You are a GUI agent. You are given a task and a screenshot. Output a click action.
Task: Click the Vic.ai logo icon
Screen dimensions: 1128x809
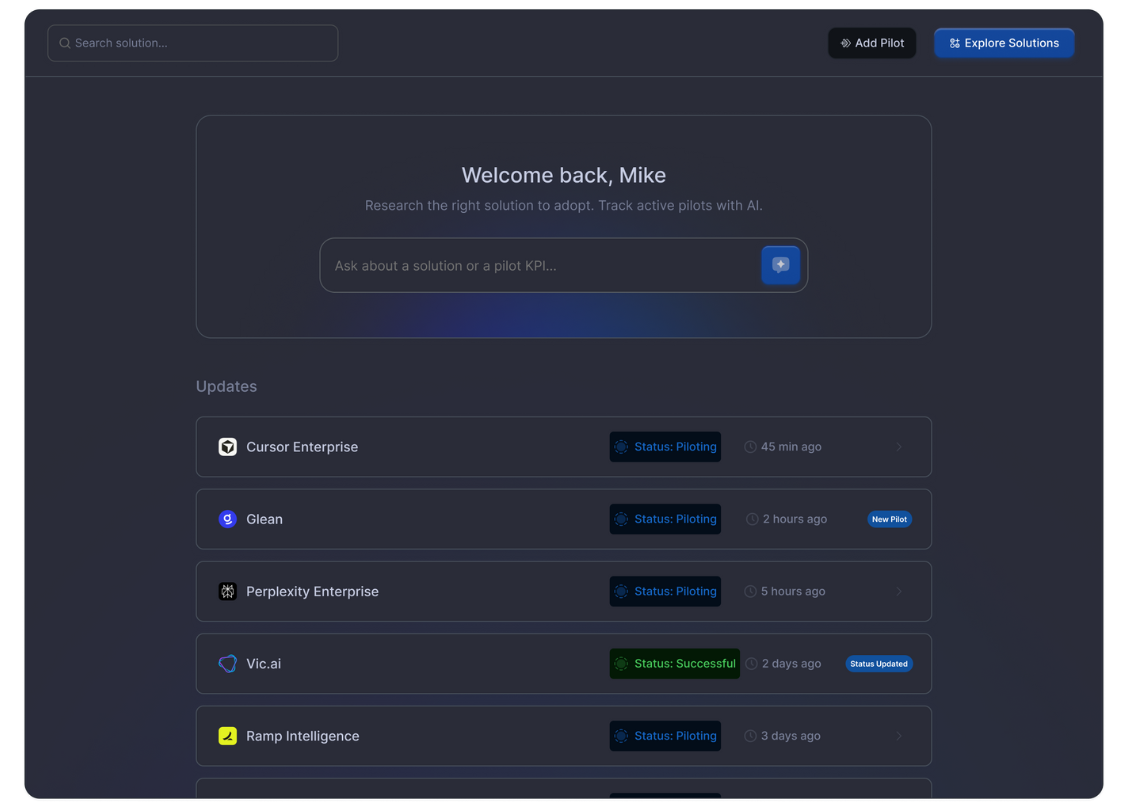point(227,664)
